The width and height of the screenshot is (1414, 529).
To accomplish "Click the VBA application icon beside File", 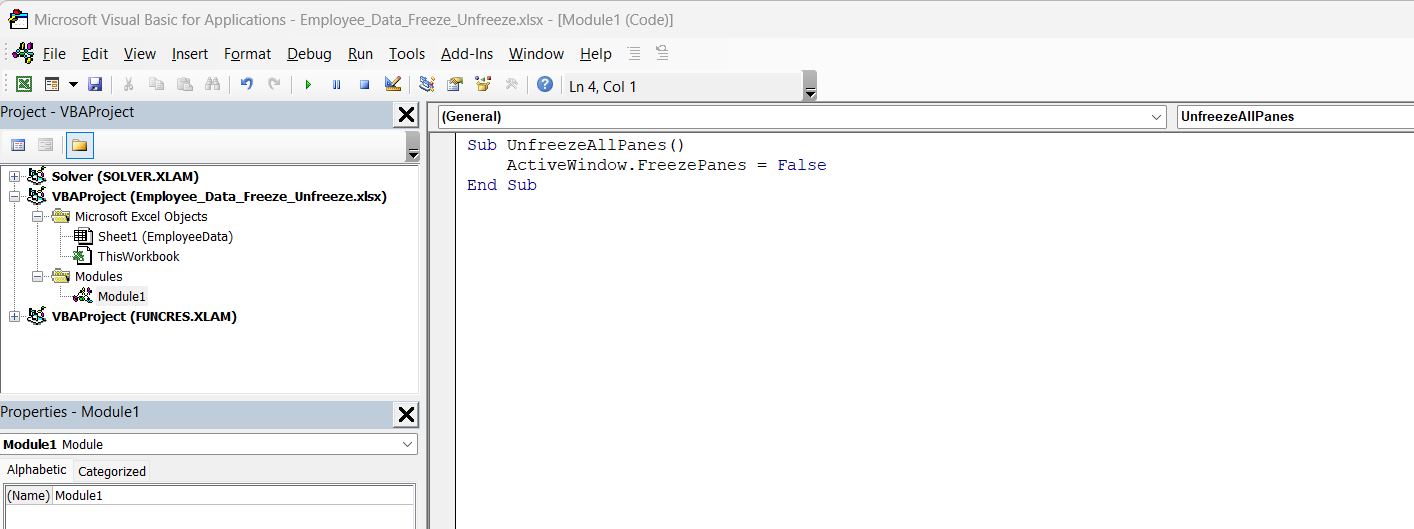I will click(22, 53).
